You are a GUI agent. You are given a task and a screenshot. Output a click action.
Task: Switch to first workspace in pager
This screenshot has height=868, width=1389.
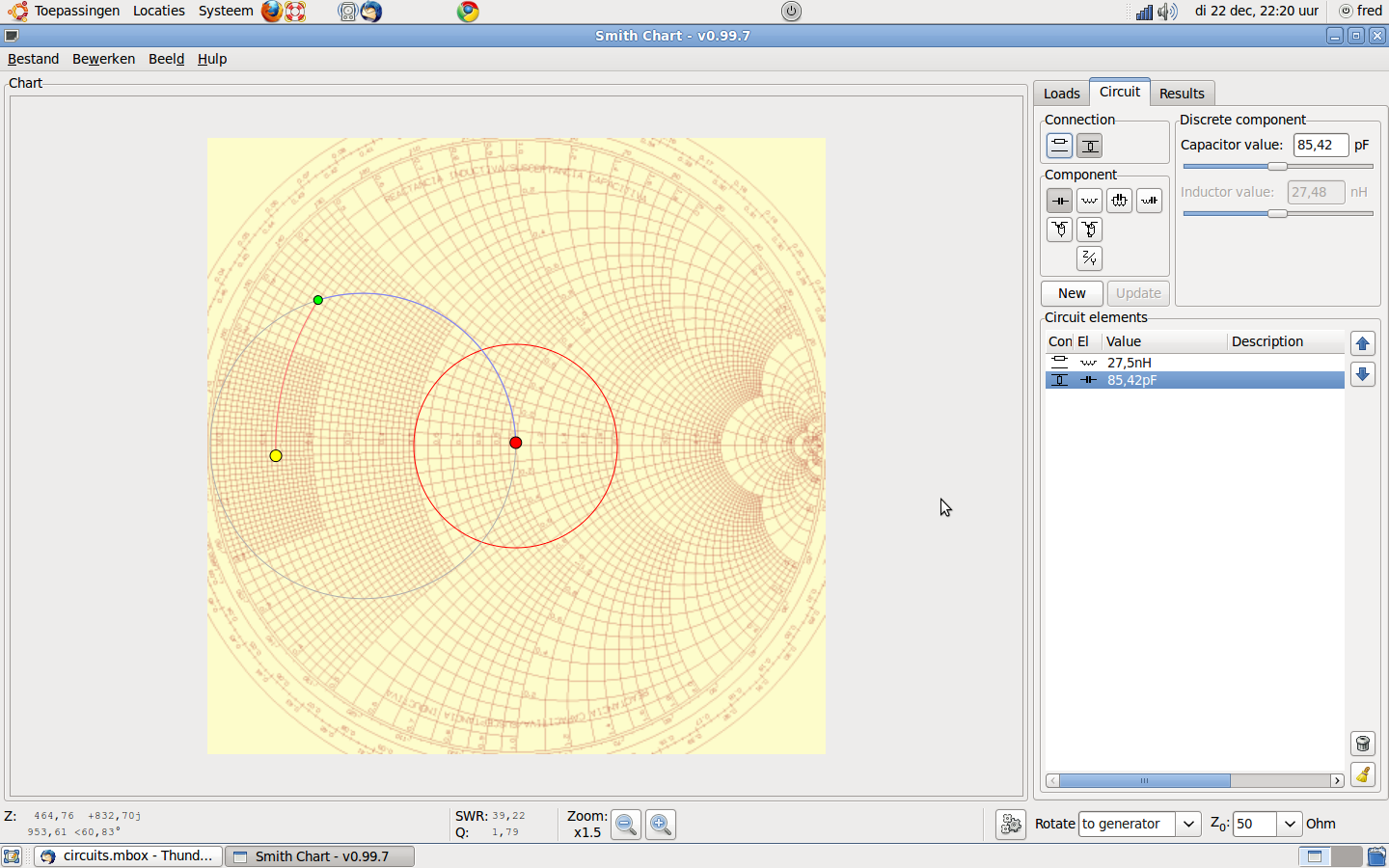click(1315, 856)
